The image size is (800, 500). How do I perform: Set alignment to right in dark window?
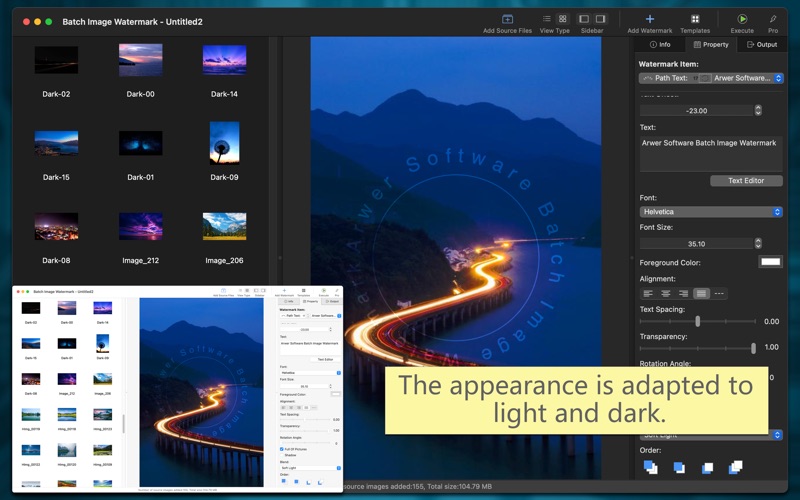click(683, 293)
